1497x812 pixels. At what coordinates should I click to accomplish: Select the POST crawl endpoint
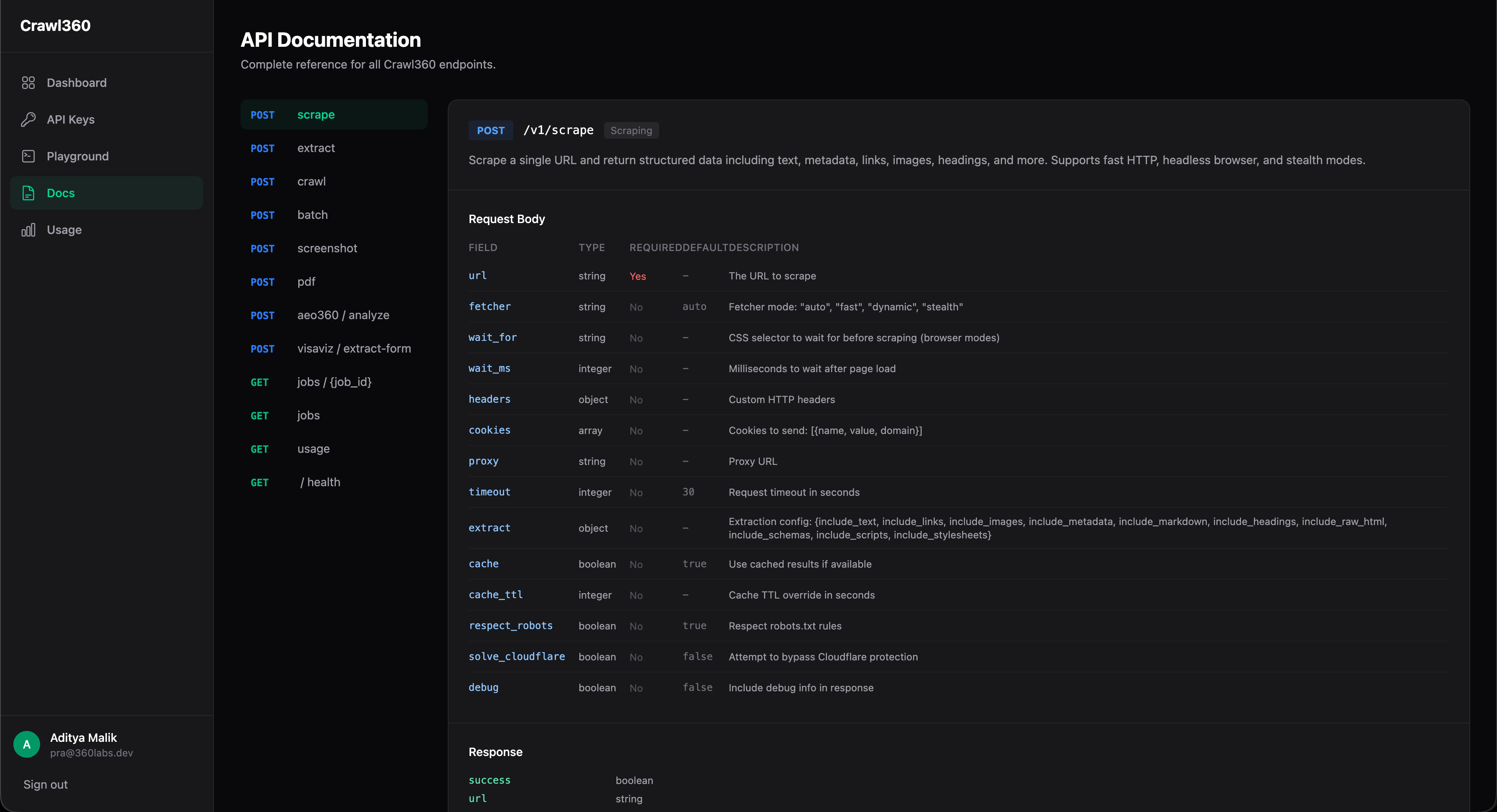pos(311,181)
